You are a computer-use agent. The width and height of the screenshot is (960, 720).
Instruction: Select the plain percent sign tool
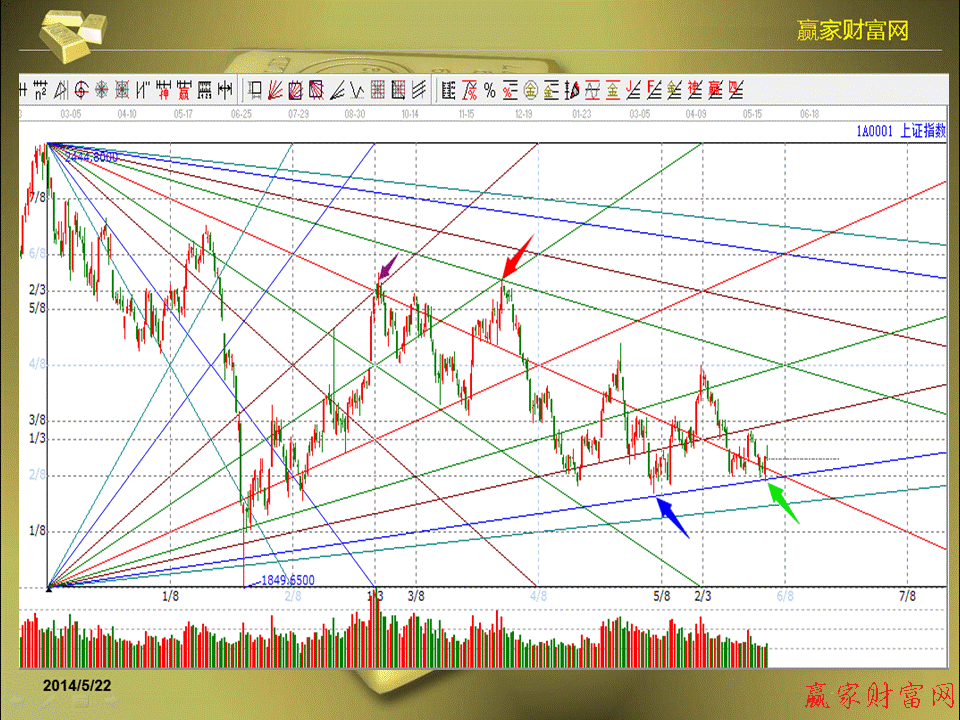pos(489,91)
